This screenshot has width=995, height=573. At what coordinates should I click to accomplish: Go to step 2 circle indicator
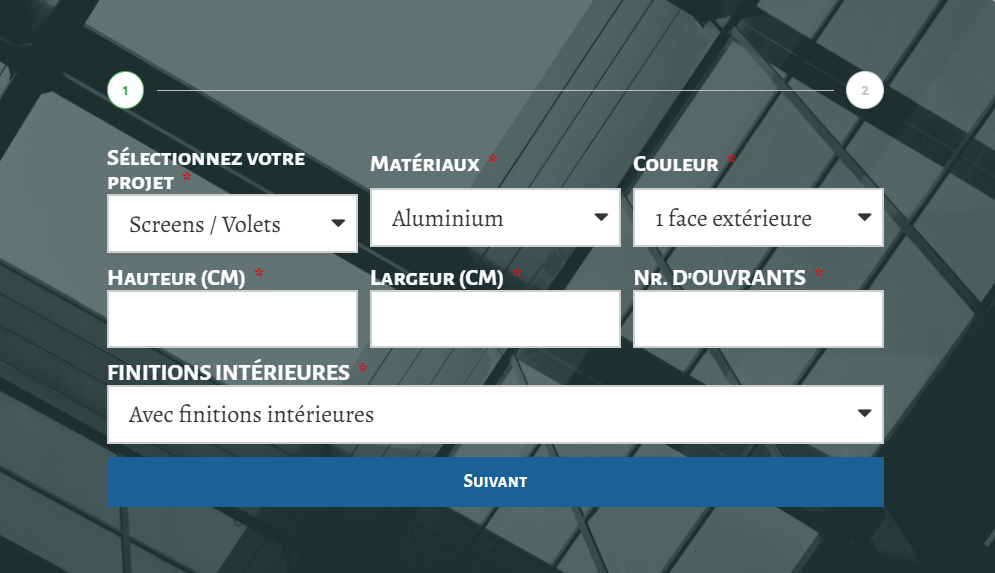(x=864, y=90)
